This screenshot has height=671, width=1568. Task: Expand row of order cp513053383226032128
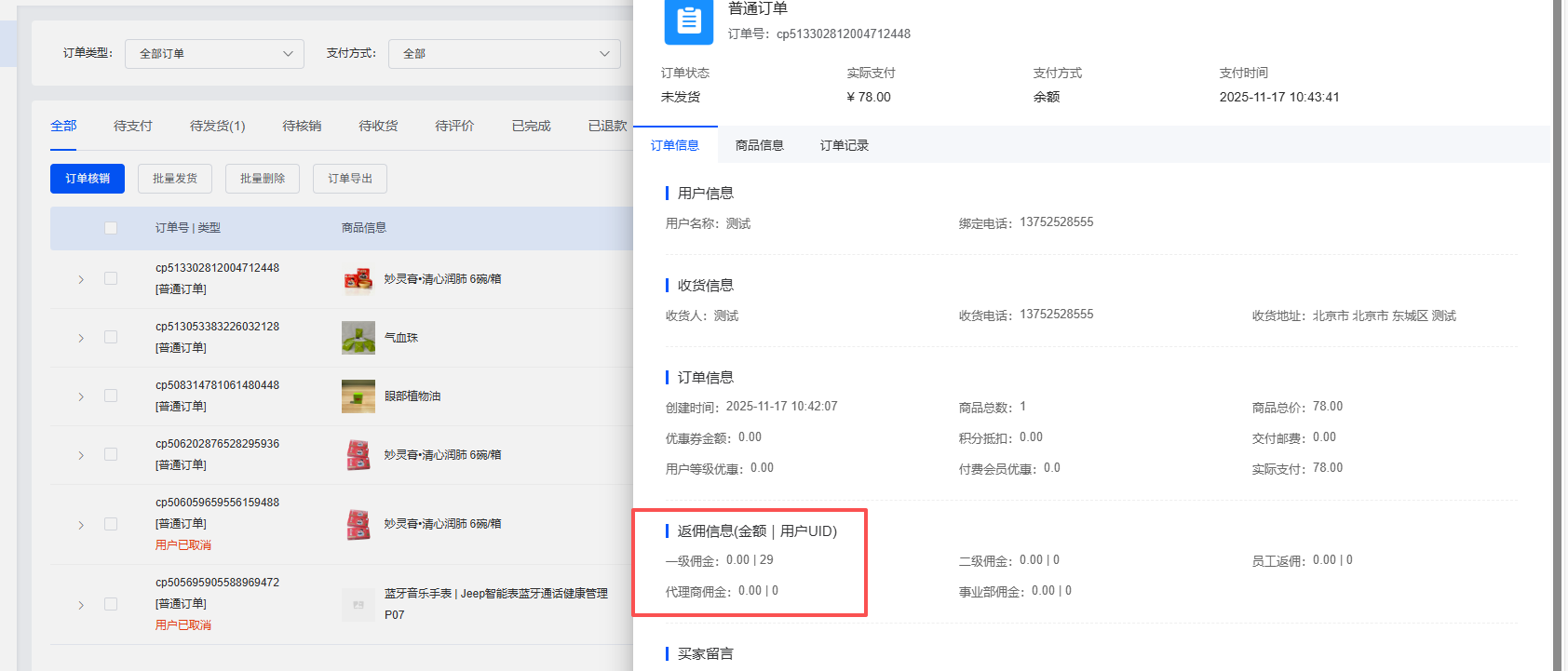coord(81,338)
